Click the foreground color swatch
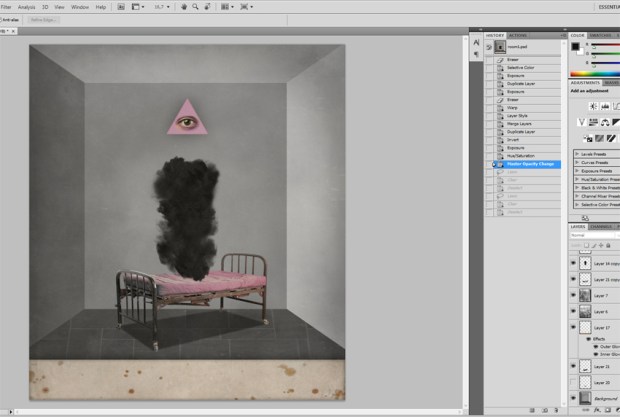Viewport: 620px width, 417px height. tap(575, 47)
